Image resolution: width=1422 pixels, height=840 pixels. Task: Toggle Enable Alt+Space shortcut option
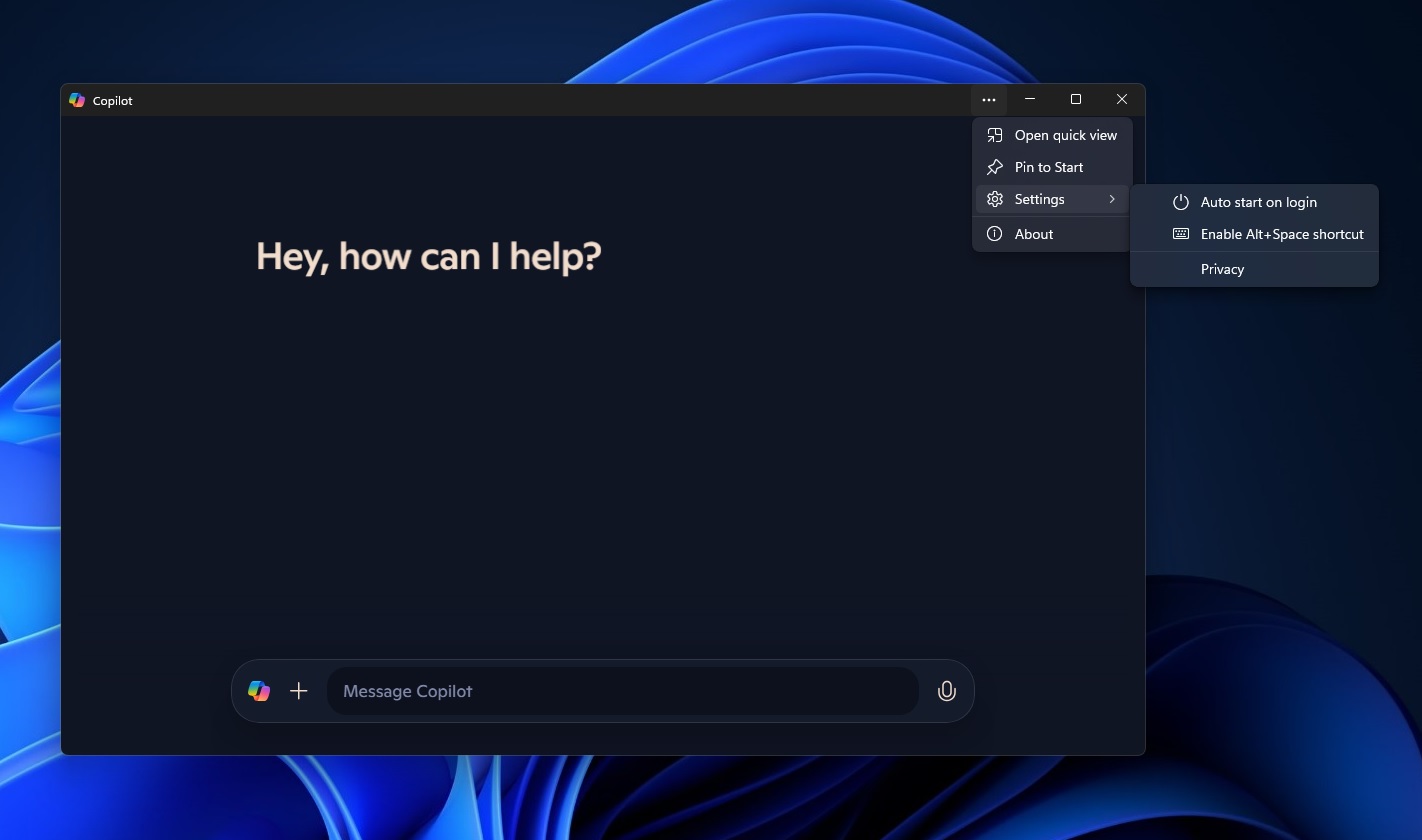pos(1254,234)
